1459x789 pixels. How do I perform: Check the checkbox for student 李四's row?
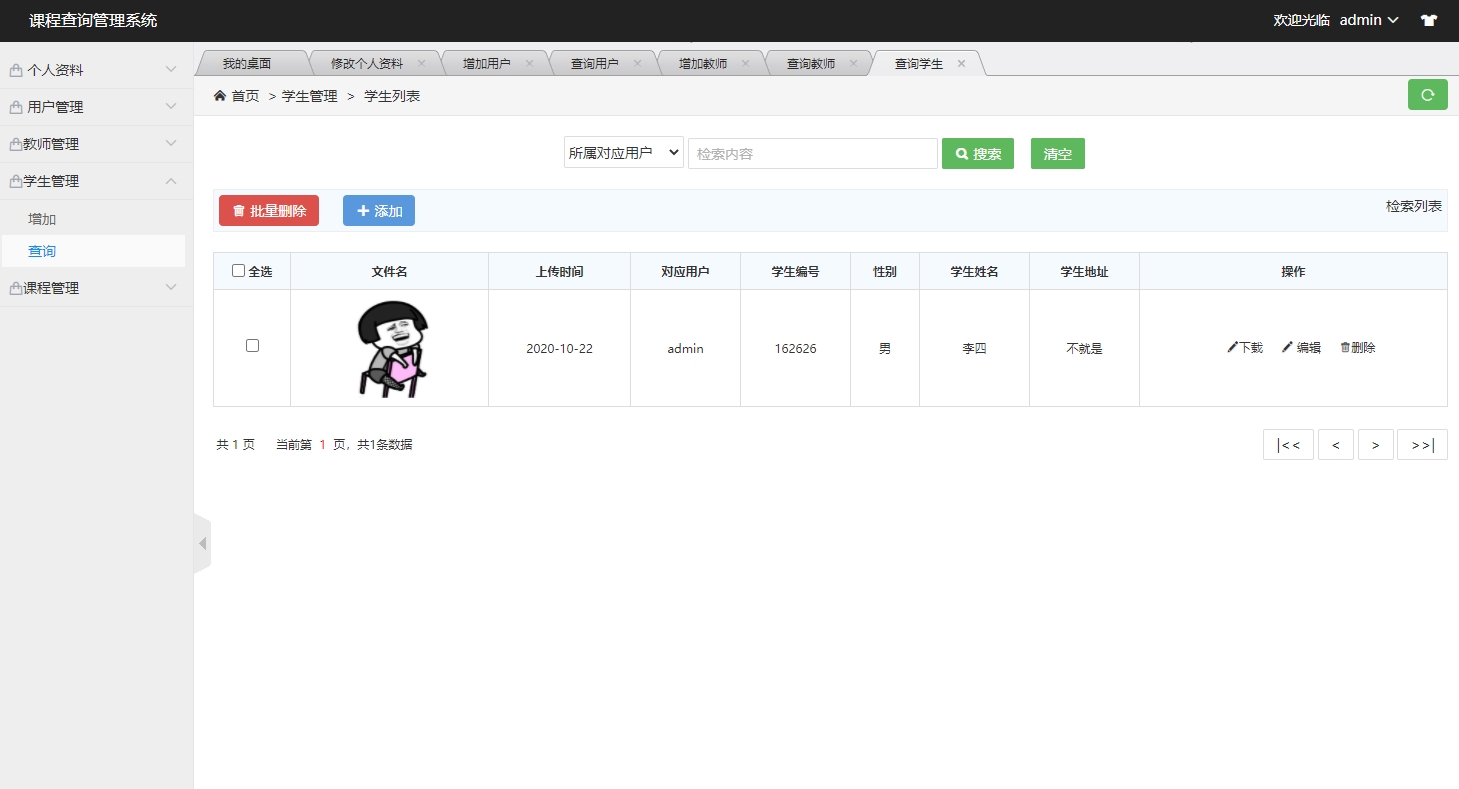[x=252, y=345]
